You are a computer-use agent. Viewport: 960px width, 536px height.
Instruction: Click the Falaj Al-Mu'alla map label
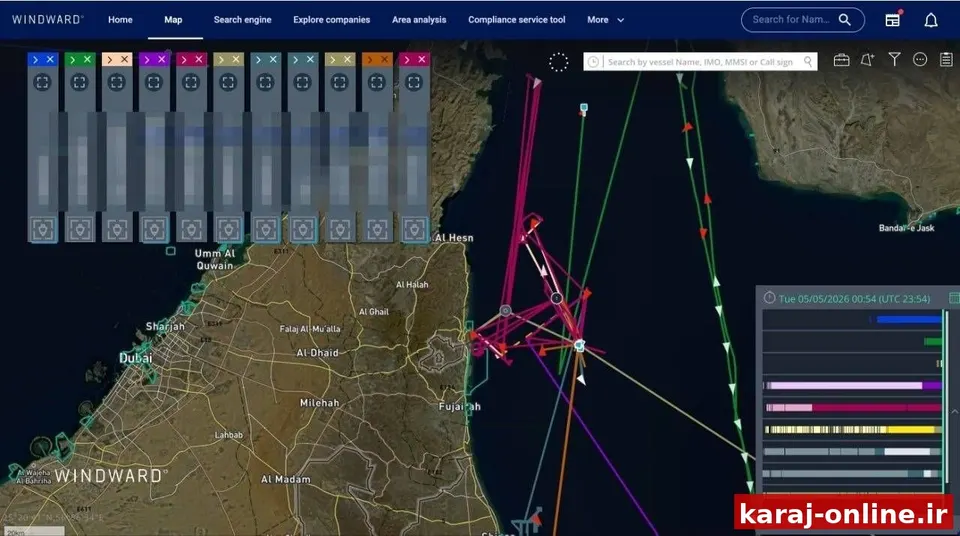[310, 329]
